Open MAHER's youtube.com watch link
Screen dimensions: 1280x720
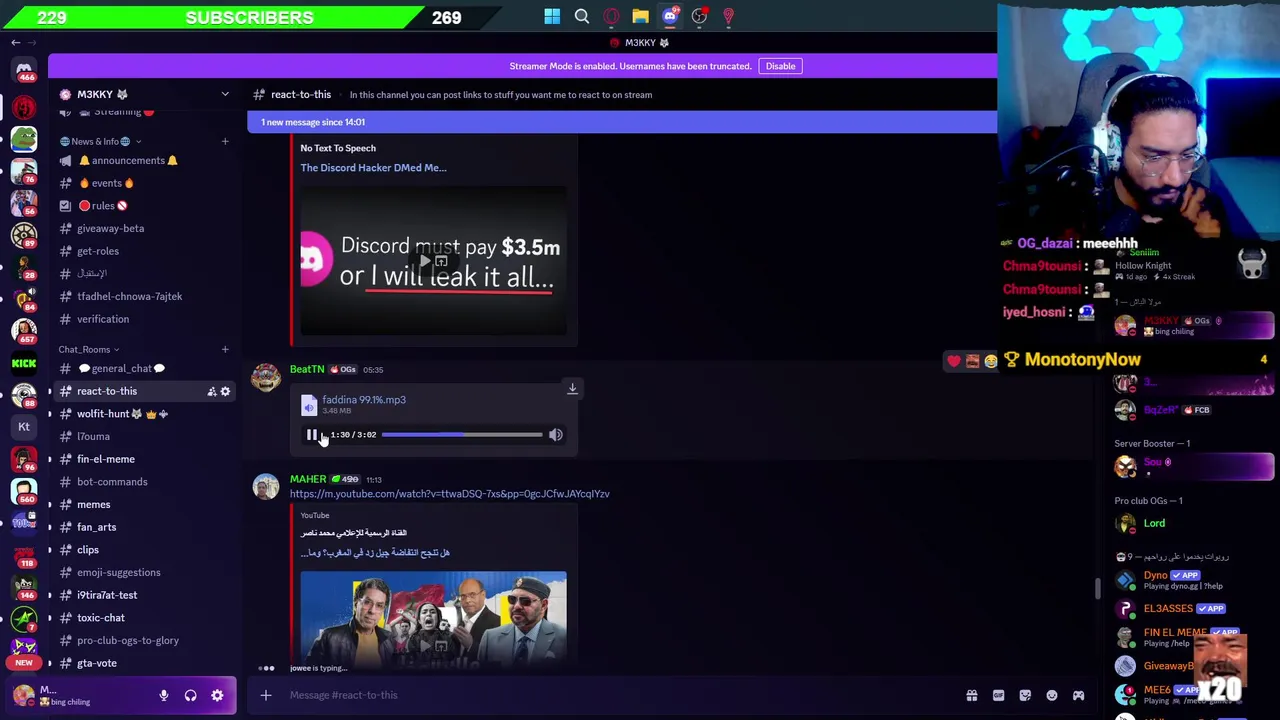point(449,494)
